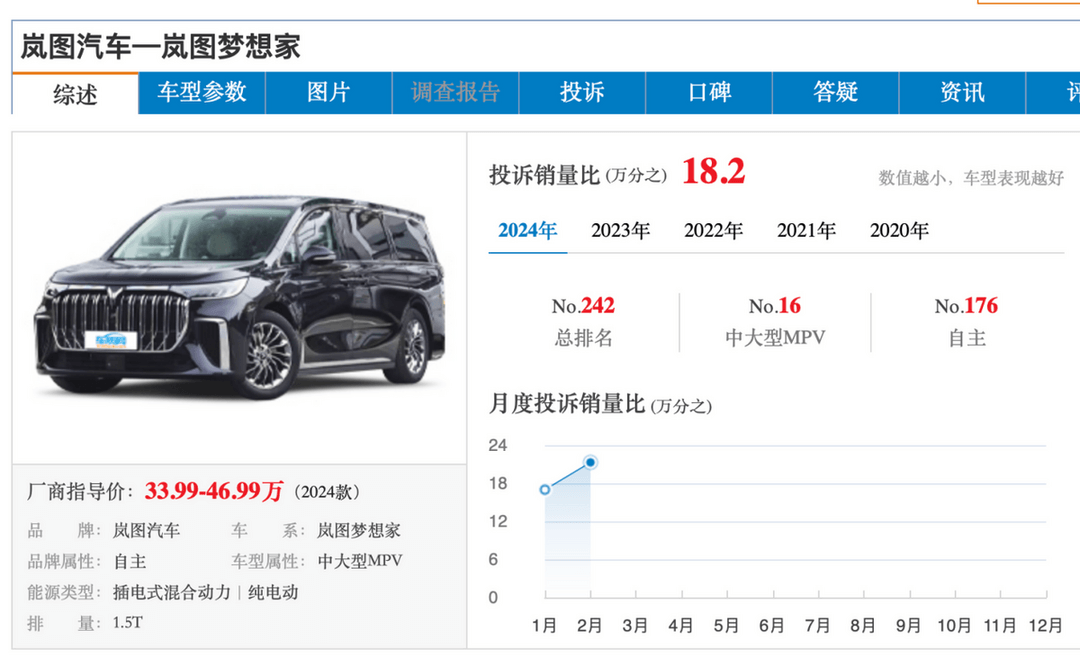Open the 图片 tab

(329, 92)
